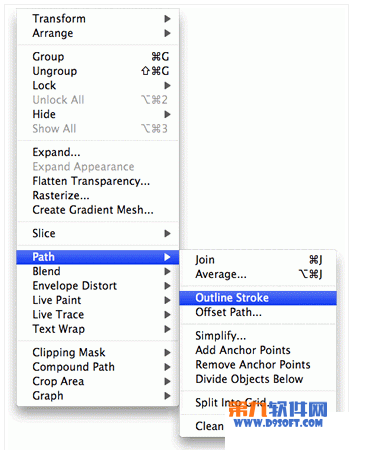Viewport: 367px width, 450px height.
Task: Open the Live Paint submenu
Action: point(98,300)
